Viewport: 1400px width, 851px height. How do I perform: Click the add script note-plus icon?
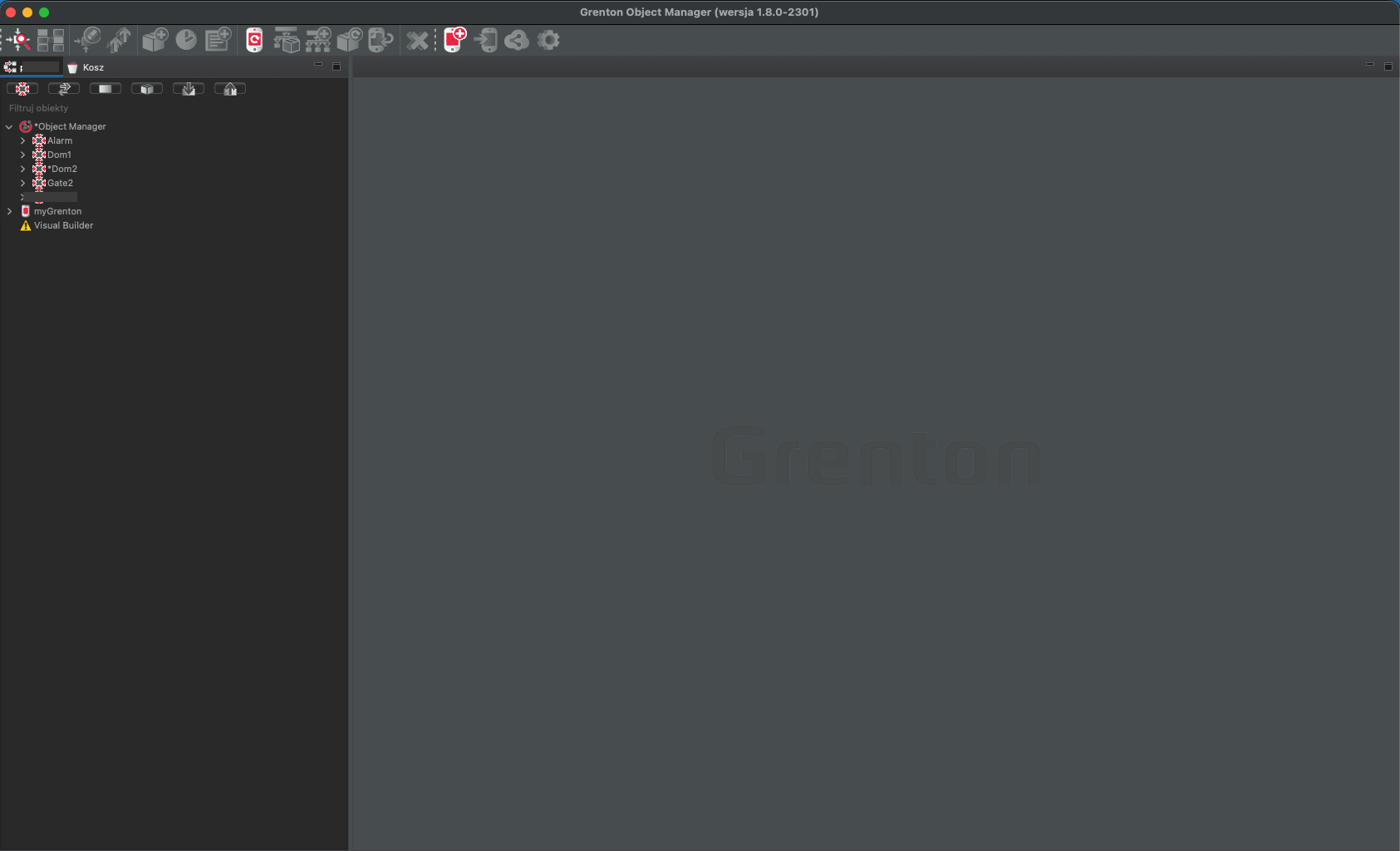point(219,39)
